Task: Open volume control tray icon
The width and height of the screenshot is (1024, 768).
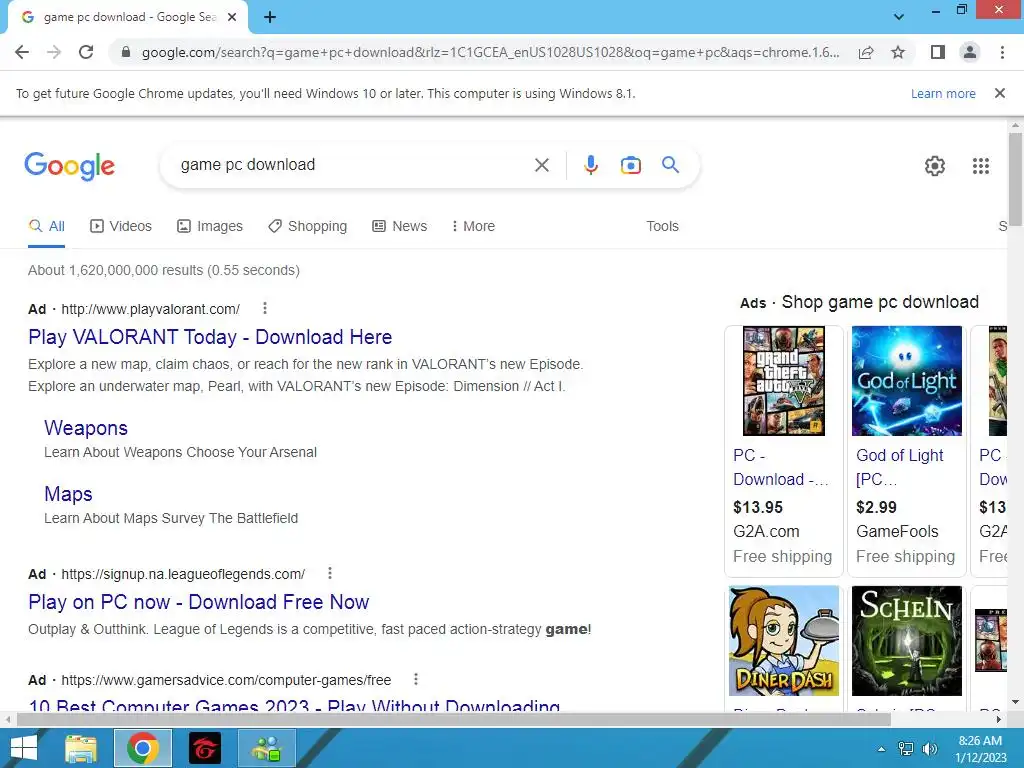Action: coord(929,749)
